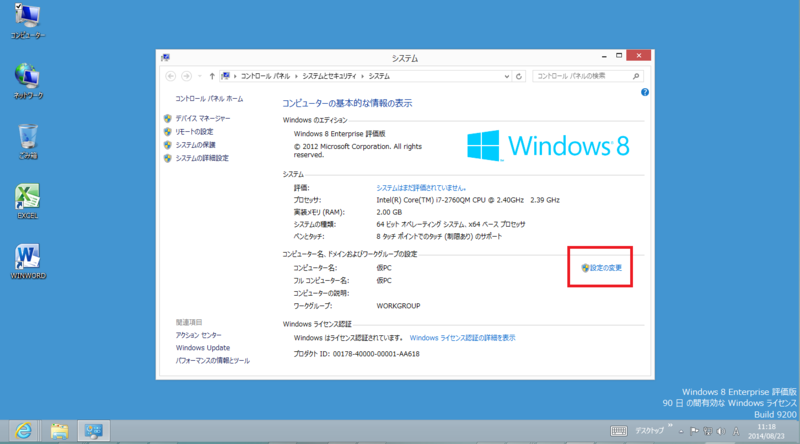This screenshot has height=444, width=800.
Task: Open リモートの設定
Action: pos(194,132)
